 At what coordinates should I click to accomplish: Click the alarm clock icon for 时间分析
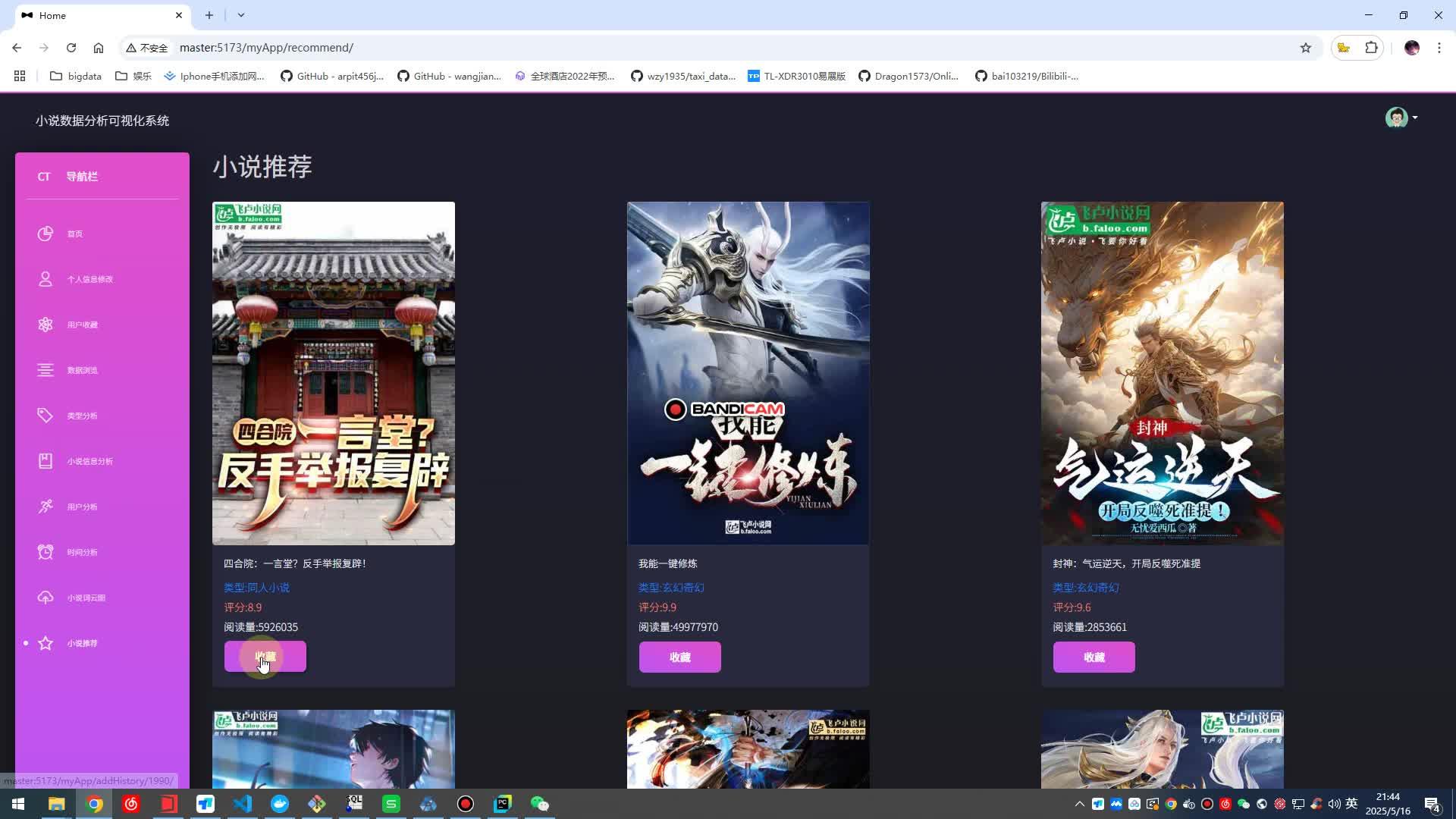coord(45,552)
